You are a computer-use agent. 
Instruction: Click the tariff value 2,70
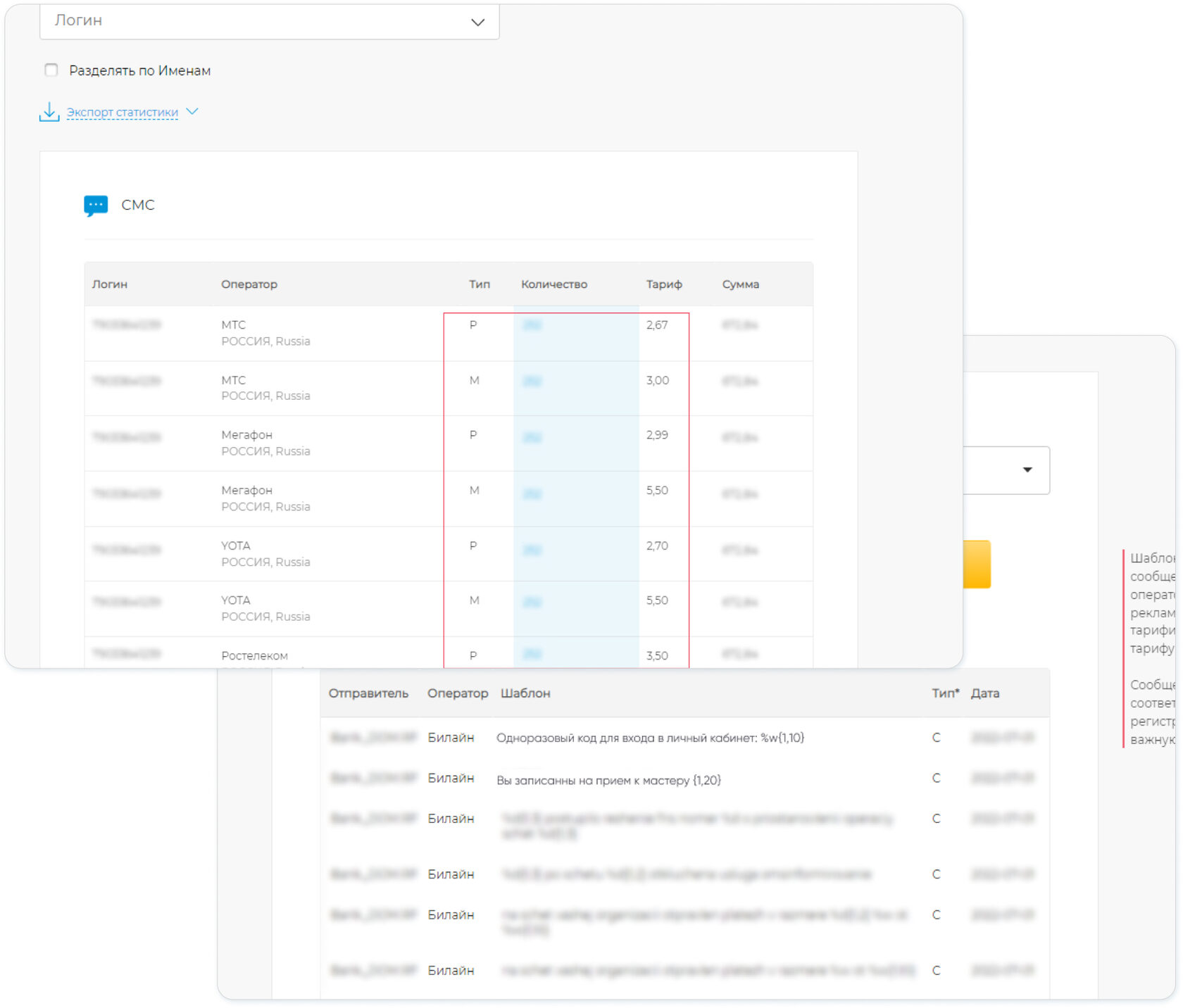tap(657, 546)
